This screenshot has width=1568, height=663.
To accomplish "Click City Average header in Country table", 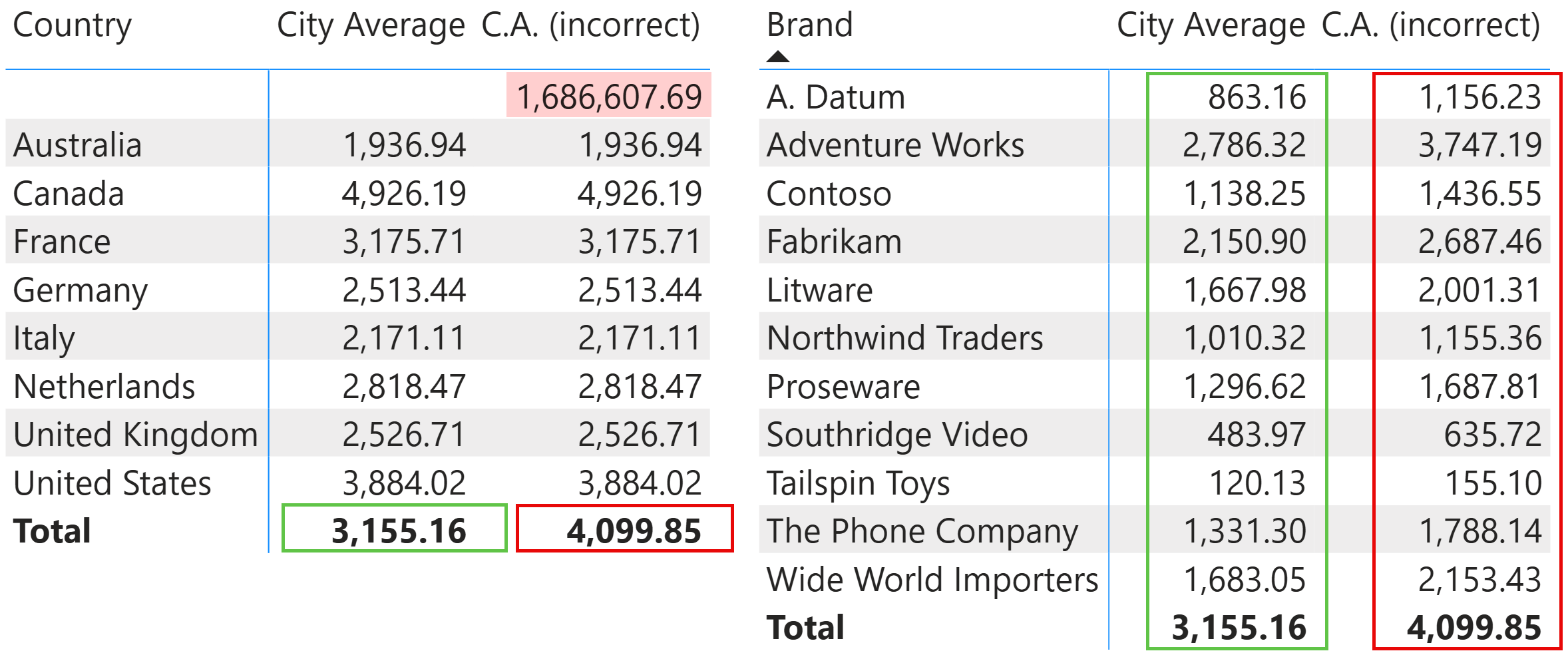I will (x=371, y=25).
